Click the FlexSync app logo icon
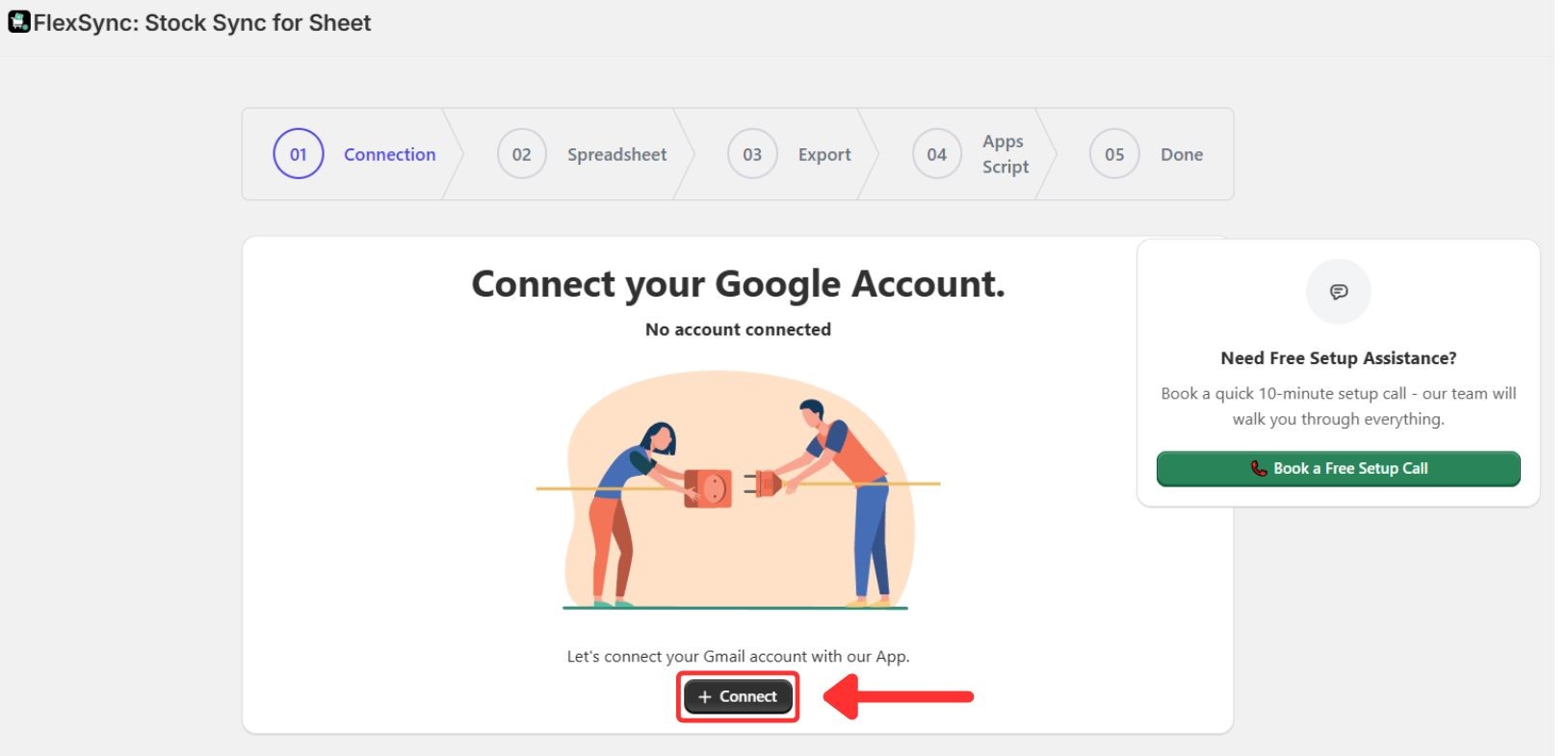Screen dimensions: 1568x756 [19, 22]
